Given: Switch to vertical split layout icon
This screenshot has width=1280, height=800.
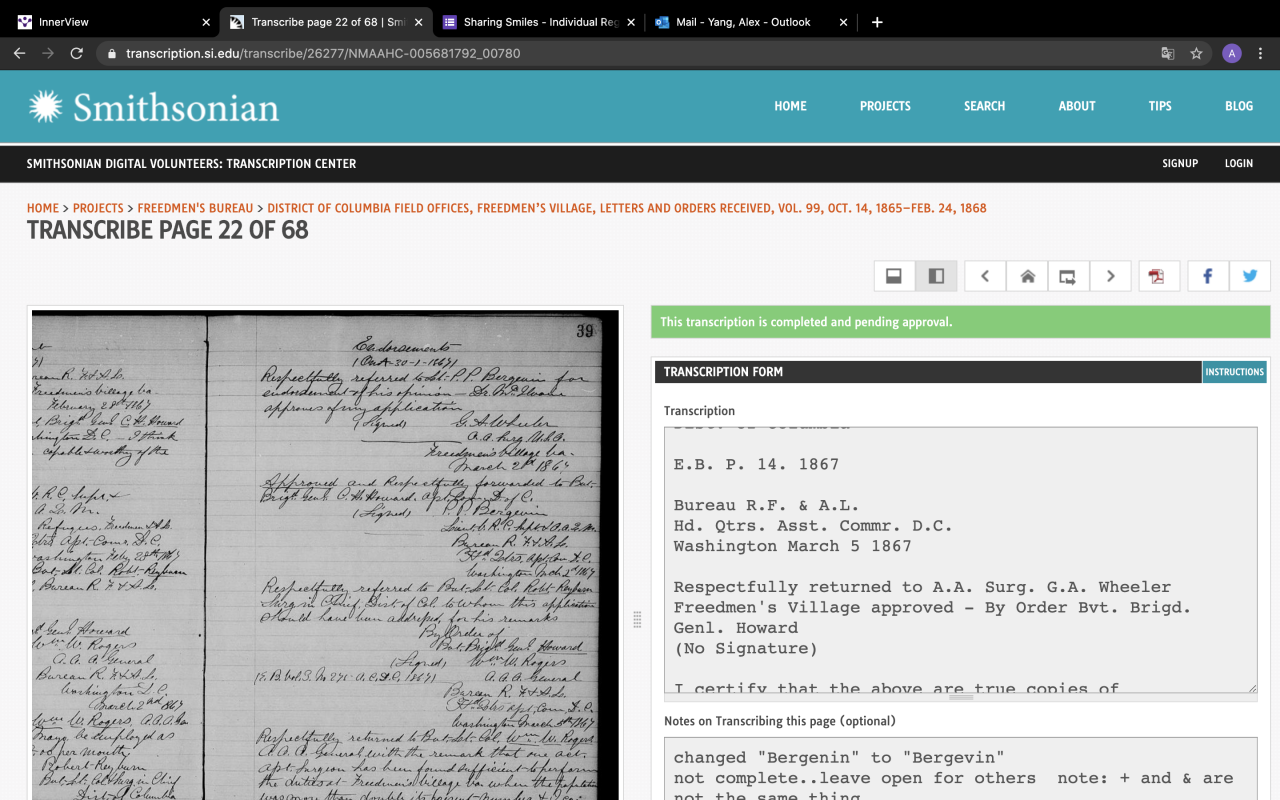Looking at the screenshot, I should coord(936,276).
